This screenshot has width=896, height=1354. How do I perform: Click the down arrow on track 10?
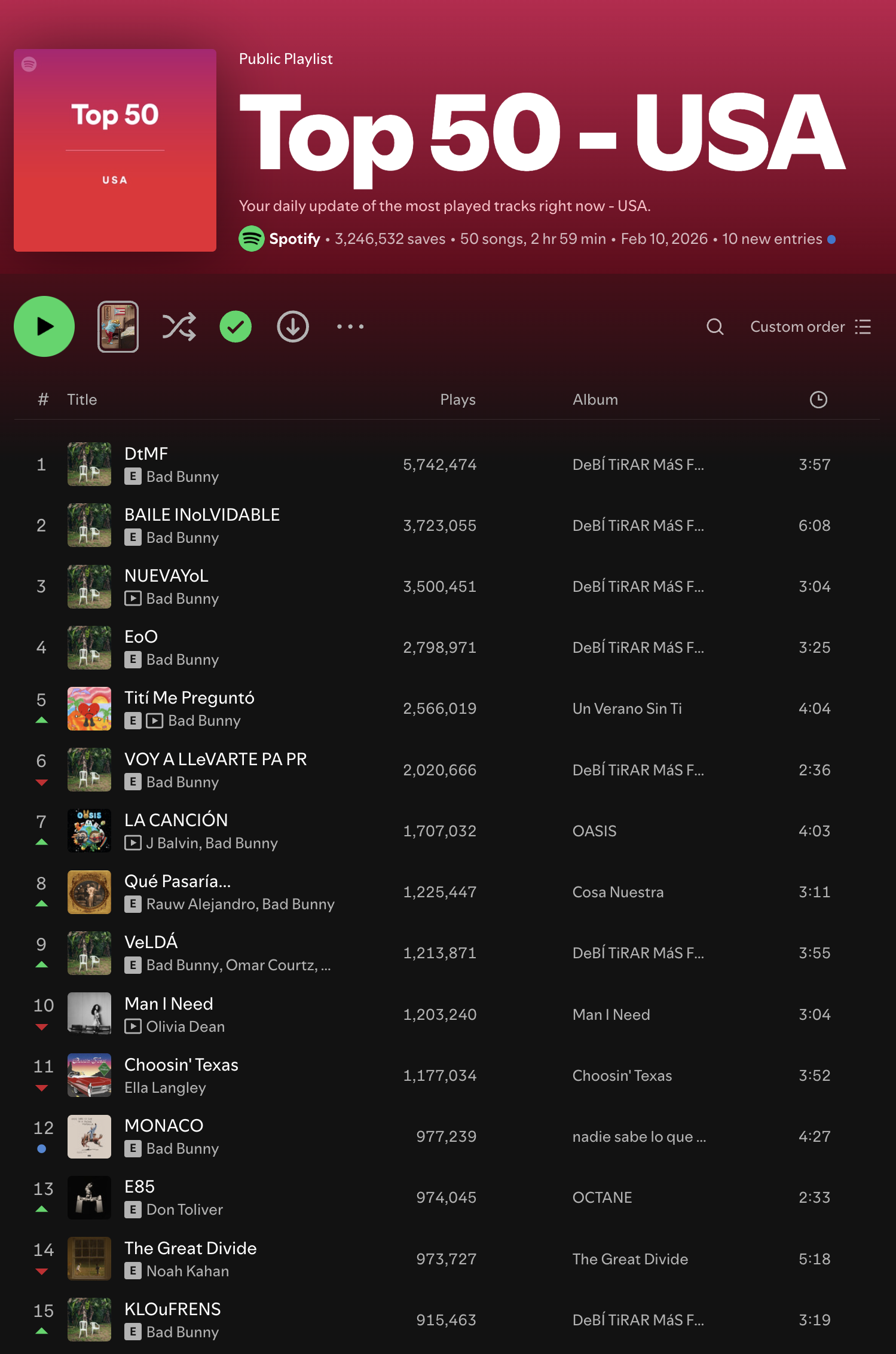[41, 1027]
